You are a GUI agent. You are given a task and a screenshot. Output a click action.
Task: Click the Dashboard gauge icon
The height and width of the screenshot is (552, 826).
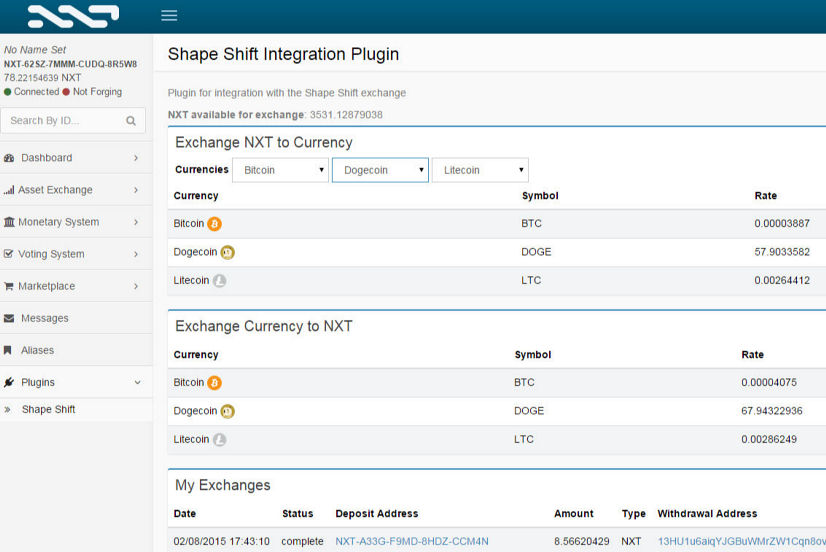click(9, 158)
